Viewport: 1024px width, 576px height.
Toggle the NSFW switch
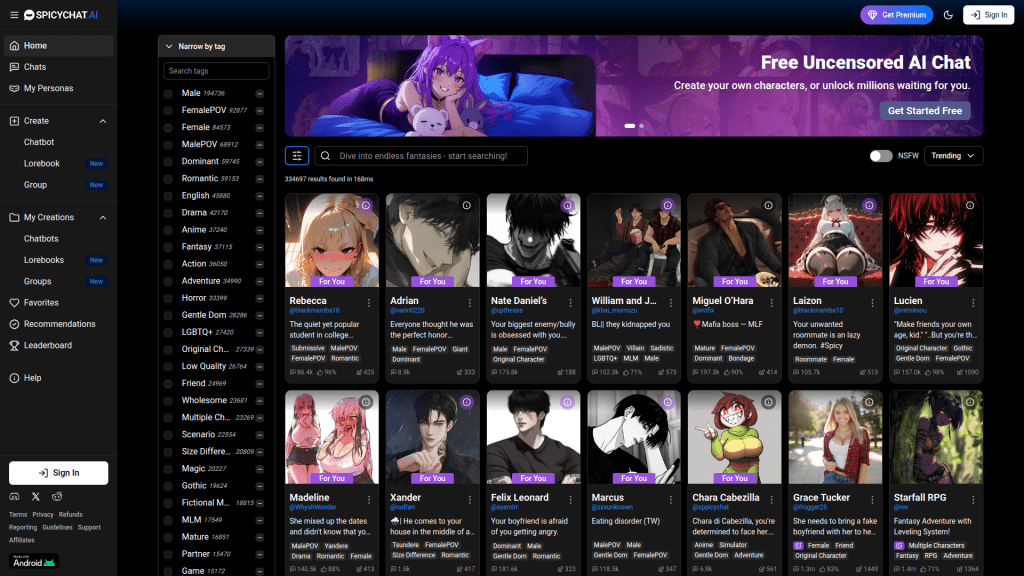880,156
